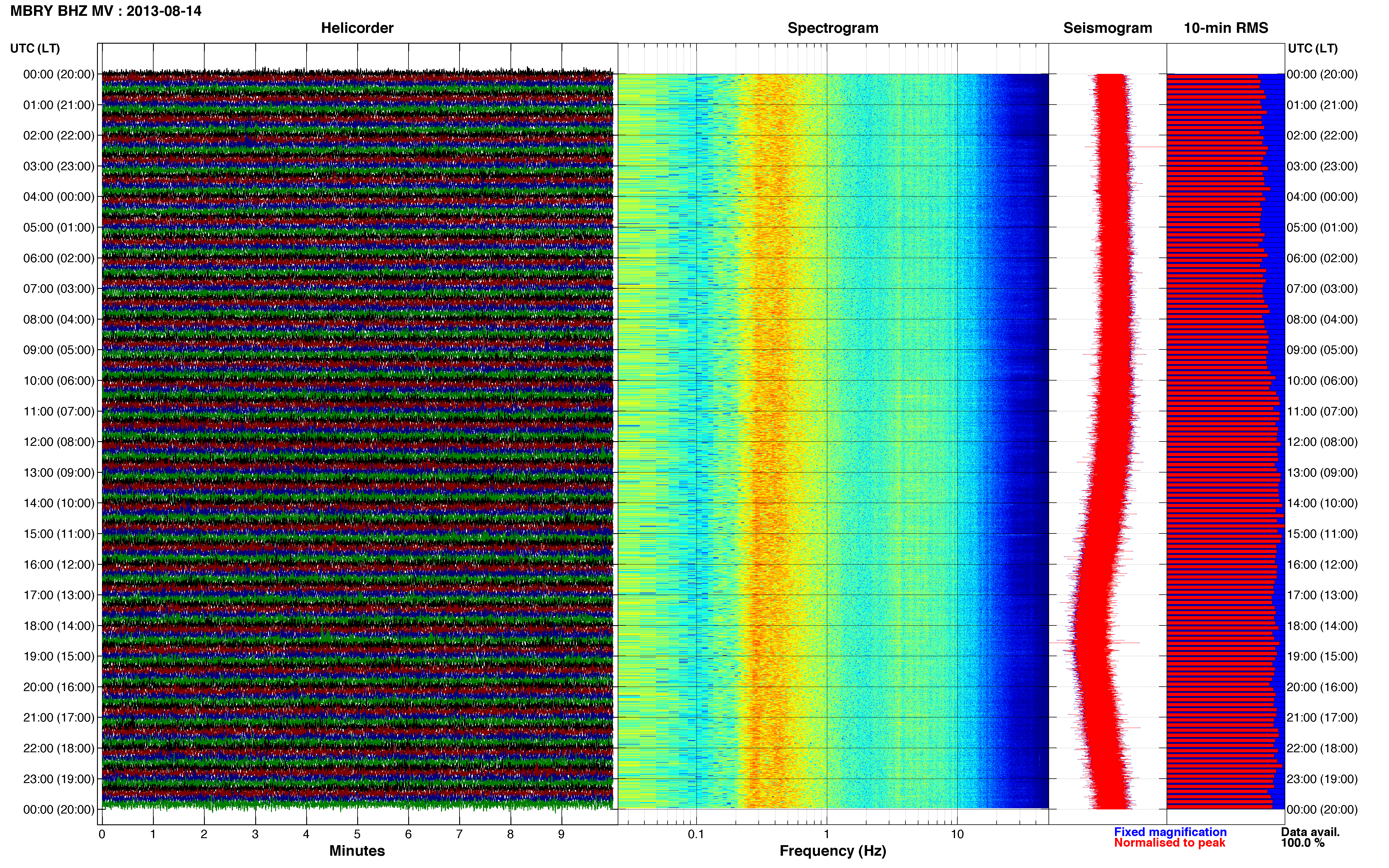This screenshot has height=868, width=1389.
Task: Click the left '02:00 (22:00)' time label
Action: tap(59, 135)
